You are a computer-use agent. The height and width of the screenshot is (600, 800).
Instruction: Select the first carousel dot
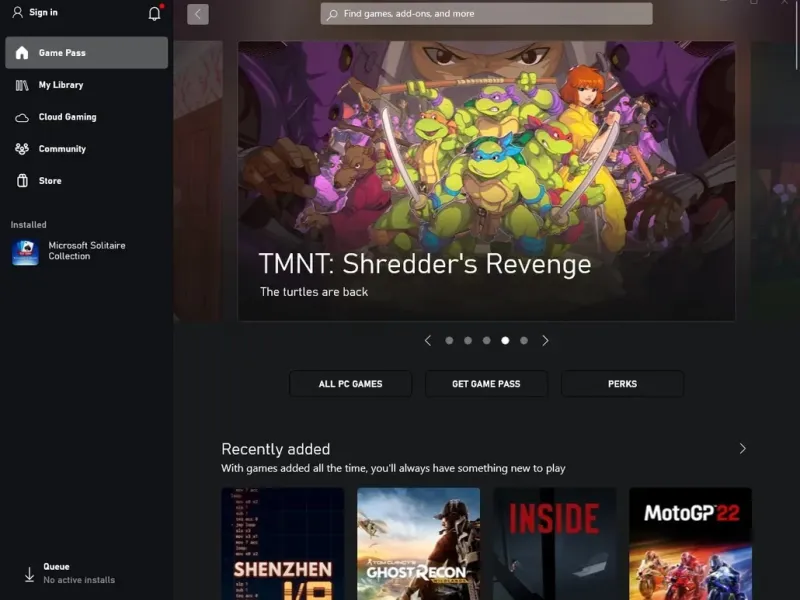(449, 340)
